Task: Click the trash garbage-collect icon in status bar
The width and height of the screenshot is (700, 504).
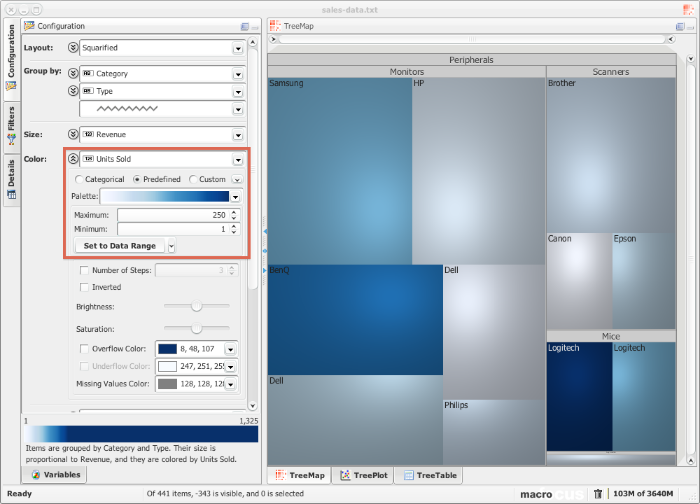Action: [597, 493]
